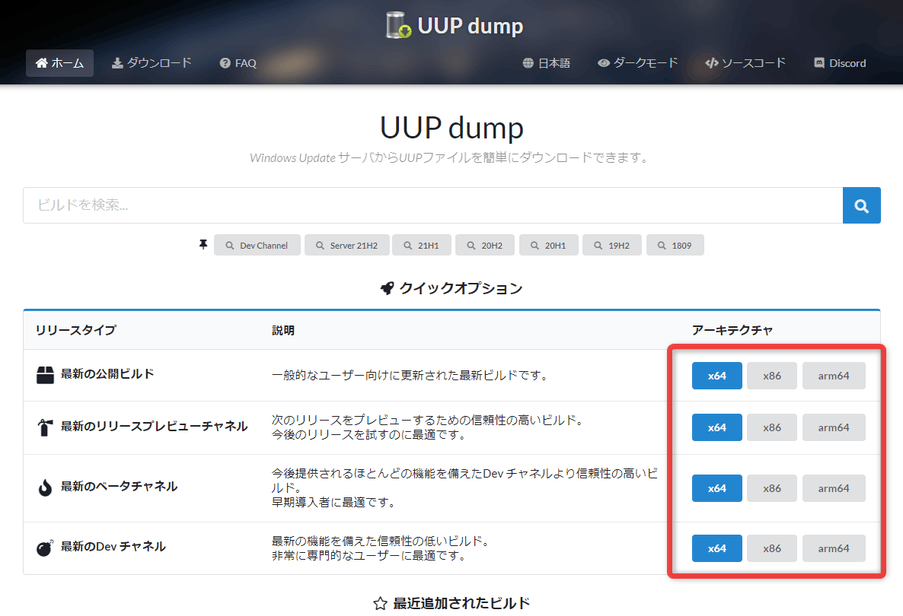Viewport: 903px width, 616px height.
Task: Select the Dev Channel quick search
Action: (257, 245)
